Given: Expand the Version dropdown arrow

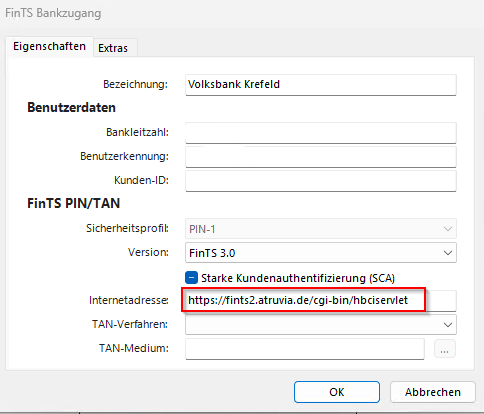Looking at the screenshot, I should click(448, 253).
